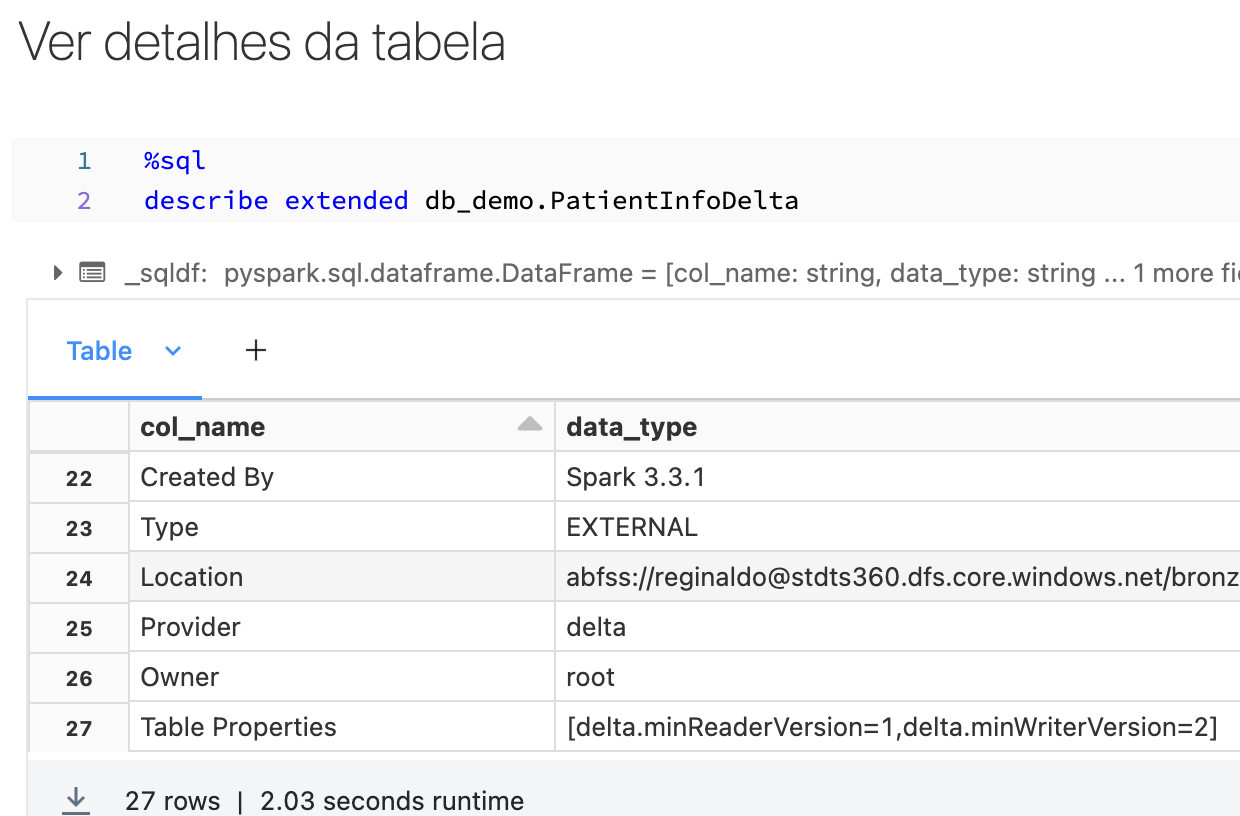1240x816 pixels.
Task: Select the delta.minReaderVersion properties value cell
Action: coord(897,727)
